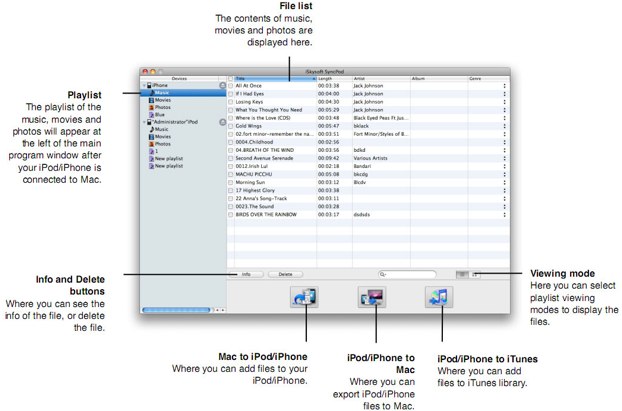This screenshot has width=622, height=411.
Task: Select the song 0023.The Sound
Action: pos(255,206)
